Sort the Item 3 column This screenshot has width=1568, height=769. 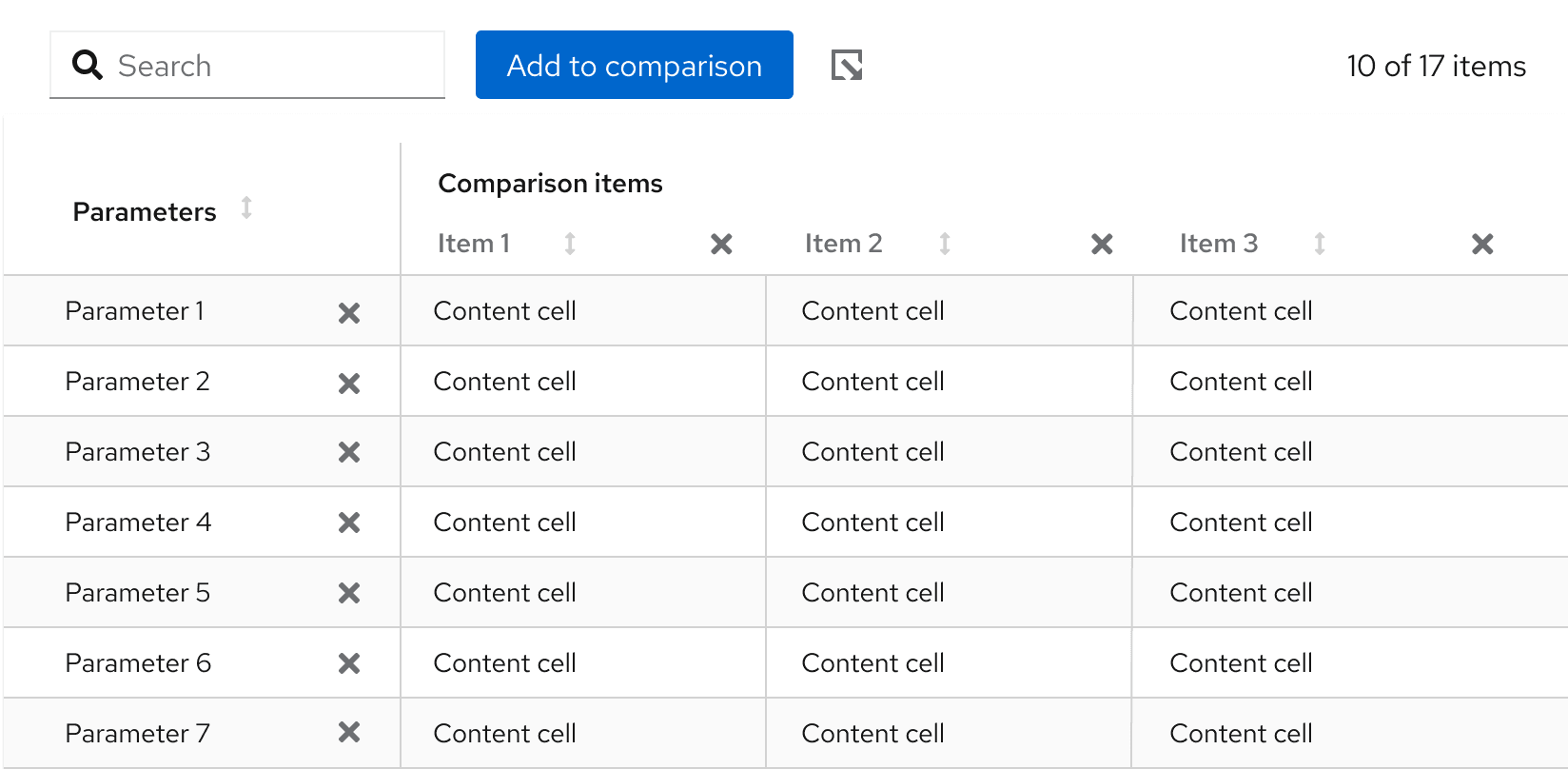point(1320,244)
